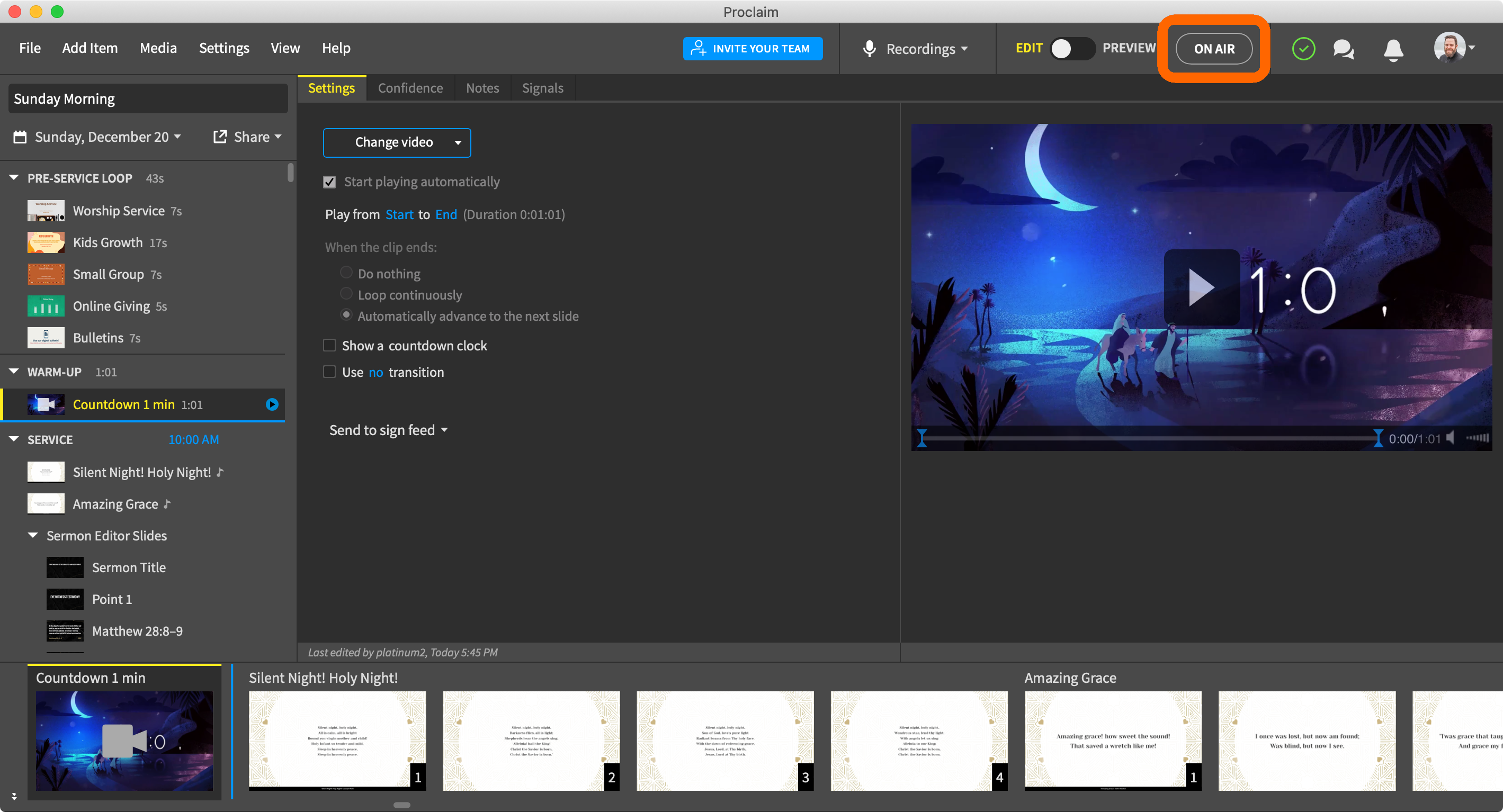Enable Show a countdown clock checkbox

(x=329, y=345)
